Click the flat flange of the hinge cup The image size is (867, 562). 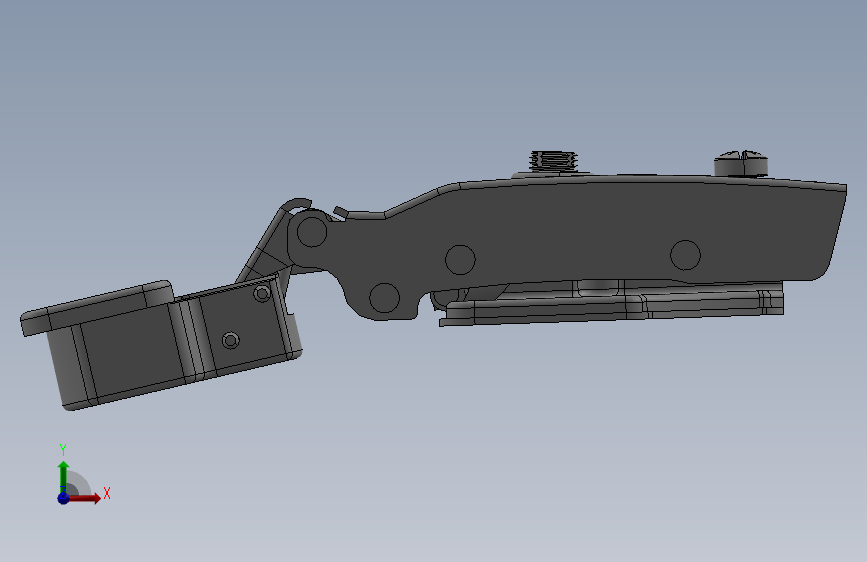(x=97, y=307)
